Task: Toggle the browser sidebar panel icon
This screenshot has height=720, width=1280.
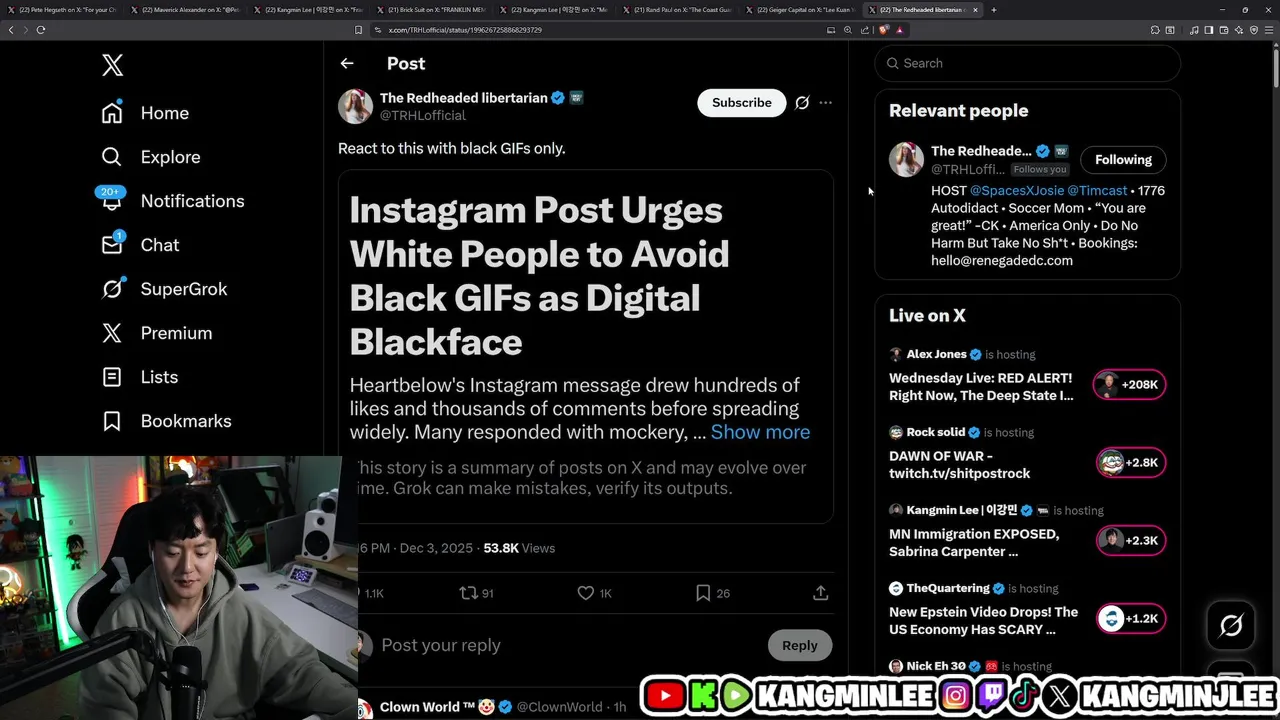Action: (x=1208, y=30)
